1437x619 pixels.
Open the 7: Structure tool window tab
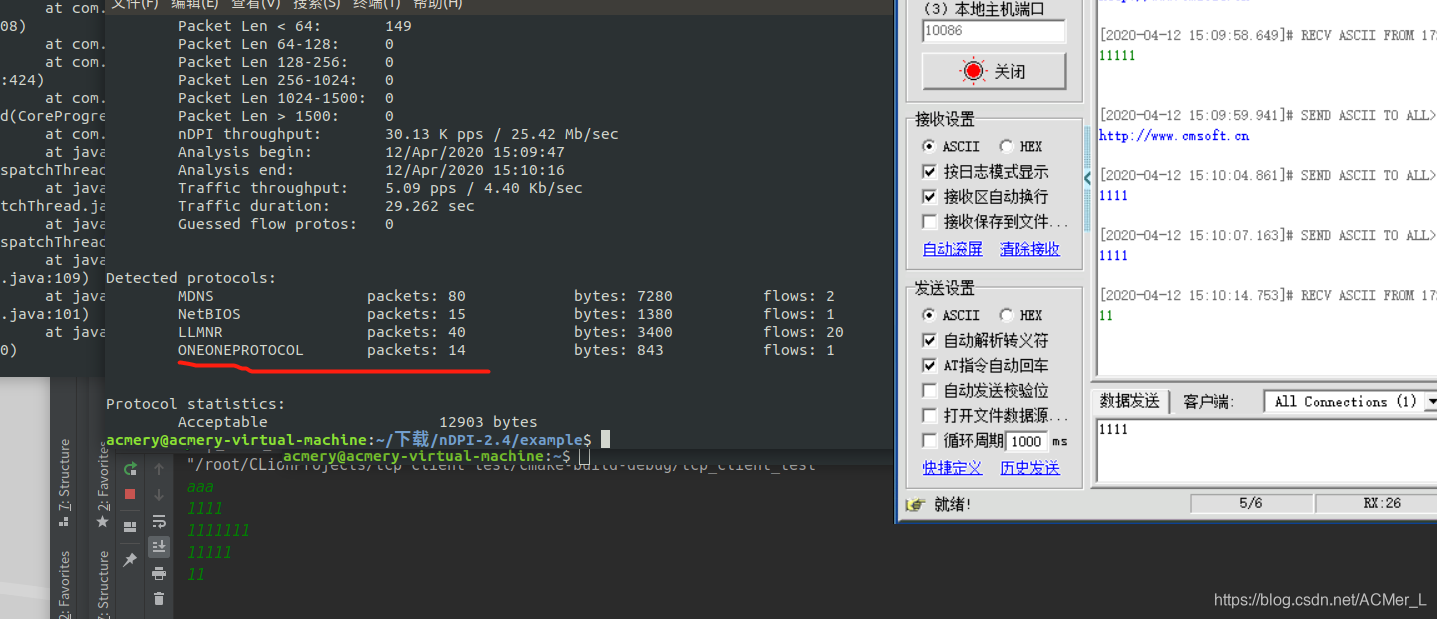tap(65, 483)
